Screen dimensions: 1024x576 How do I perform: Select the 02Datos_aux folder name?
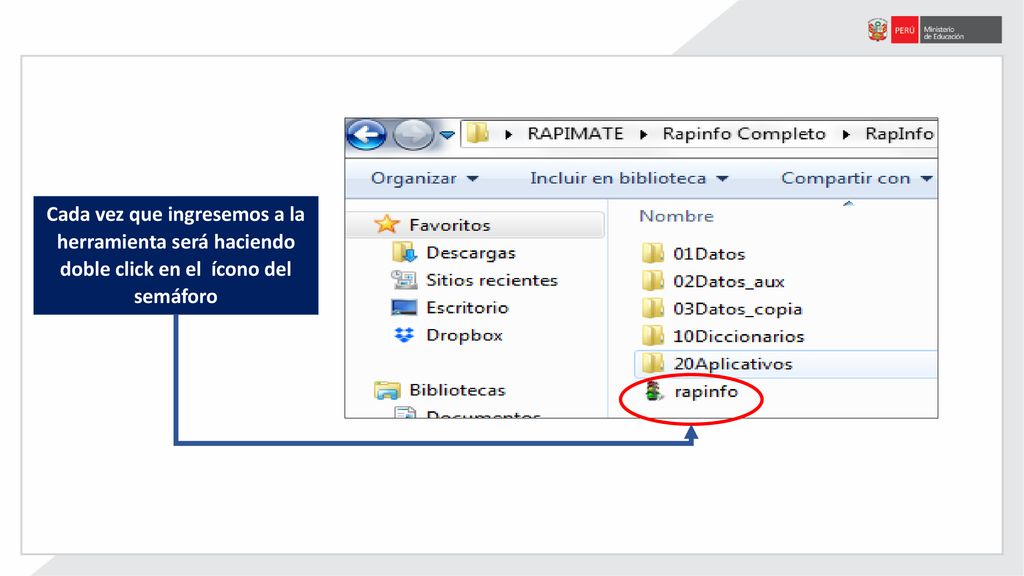tap(729, 281)
